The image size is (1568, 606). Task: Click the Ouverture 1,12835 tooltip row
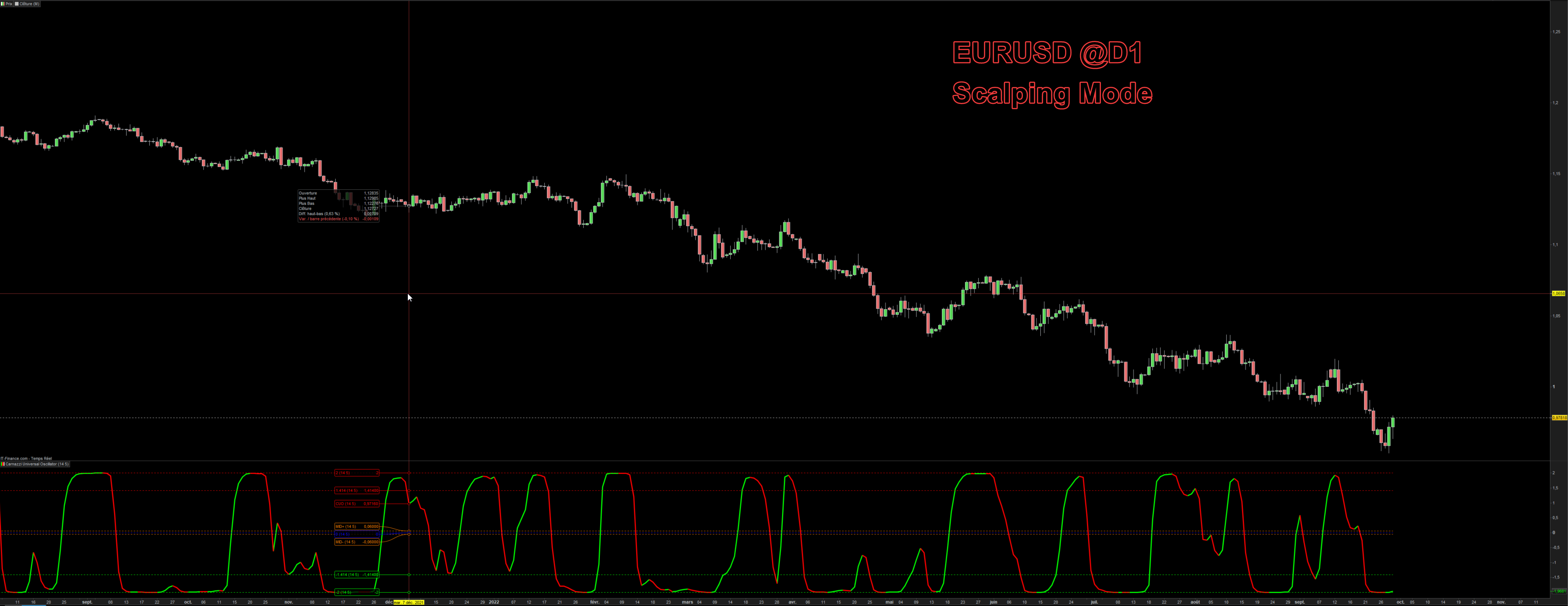click(338, 193)
